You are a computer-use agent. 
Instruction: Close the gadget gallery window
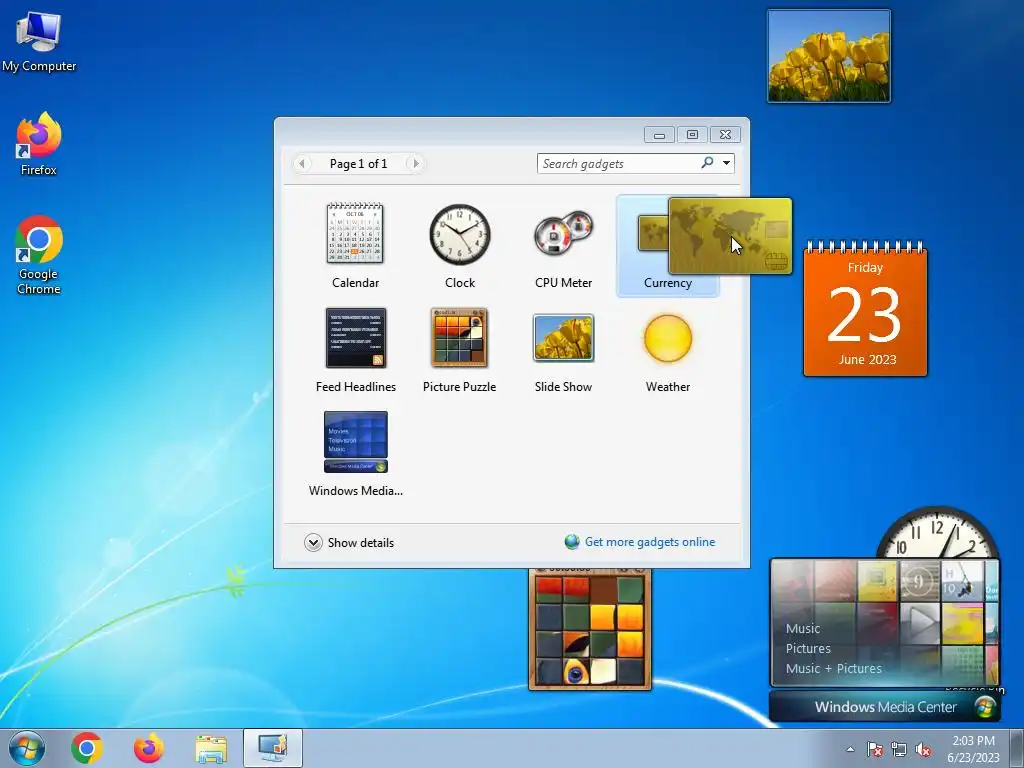pos(725,135)
